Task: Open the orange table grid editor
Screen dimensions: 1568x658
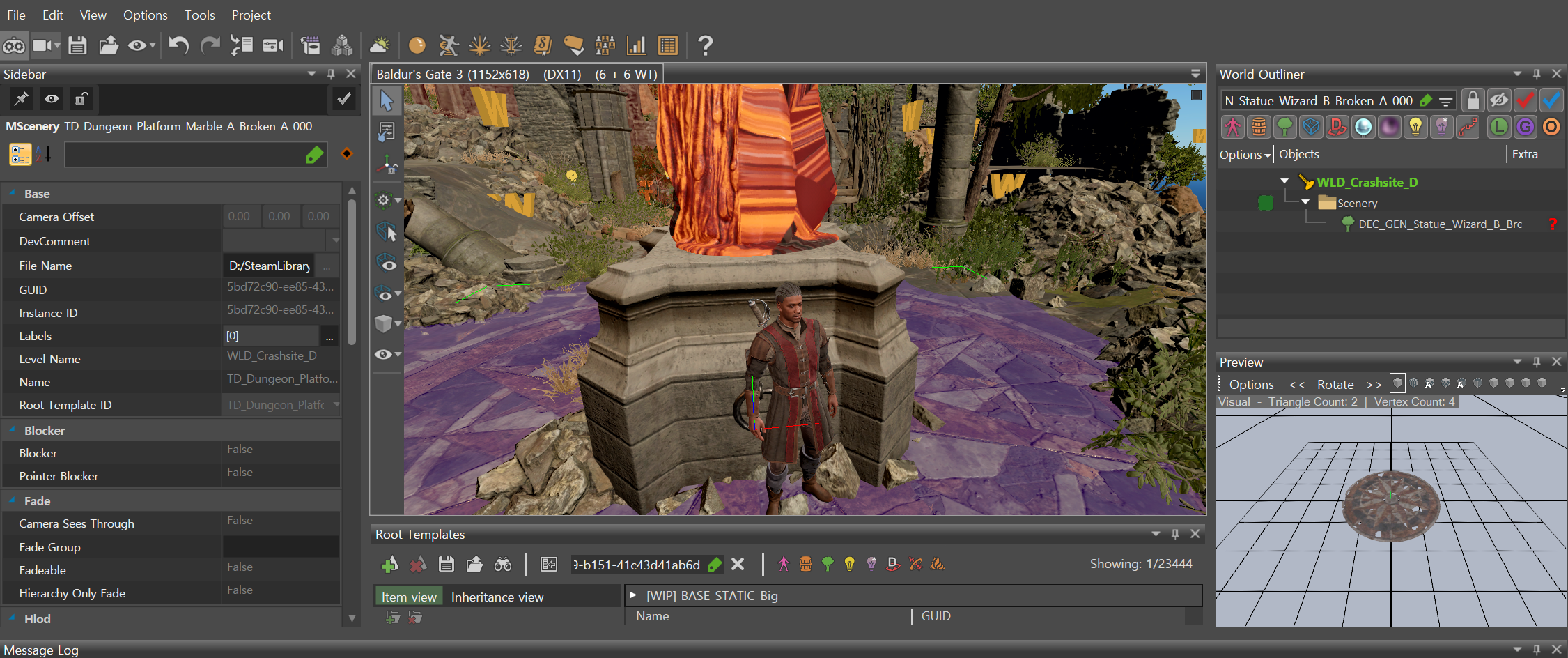Action: (667, 46)
